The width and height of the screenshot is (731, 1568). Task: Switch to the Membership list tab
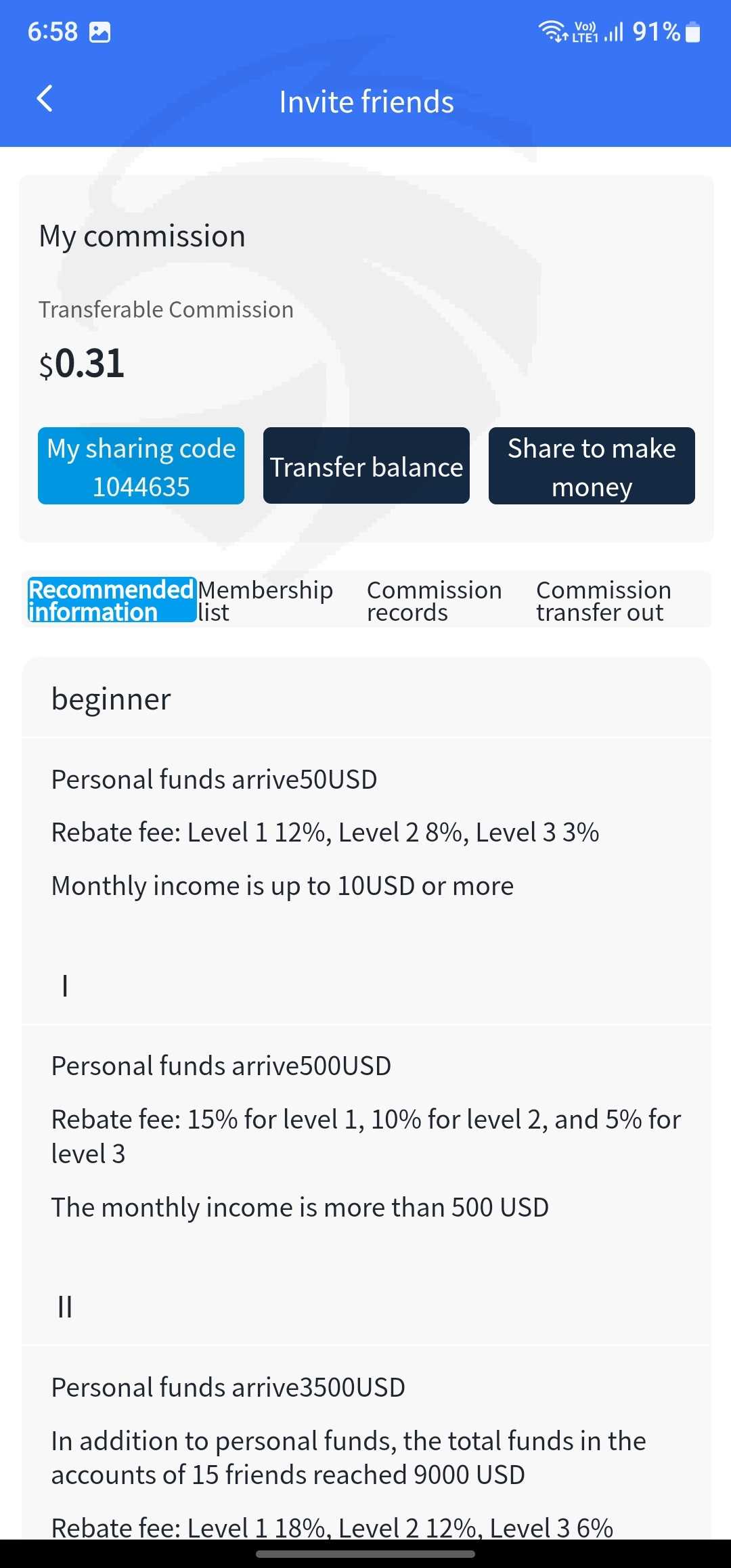click(265, 600)
